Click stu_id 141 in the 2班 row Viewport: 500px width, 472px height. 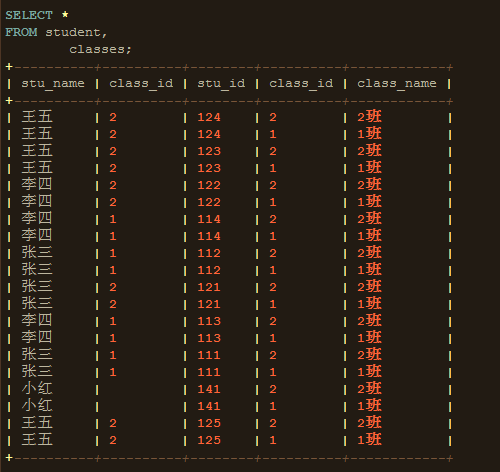pyautogui.click(x=209, y=389)
